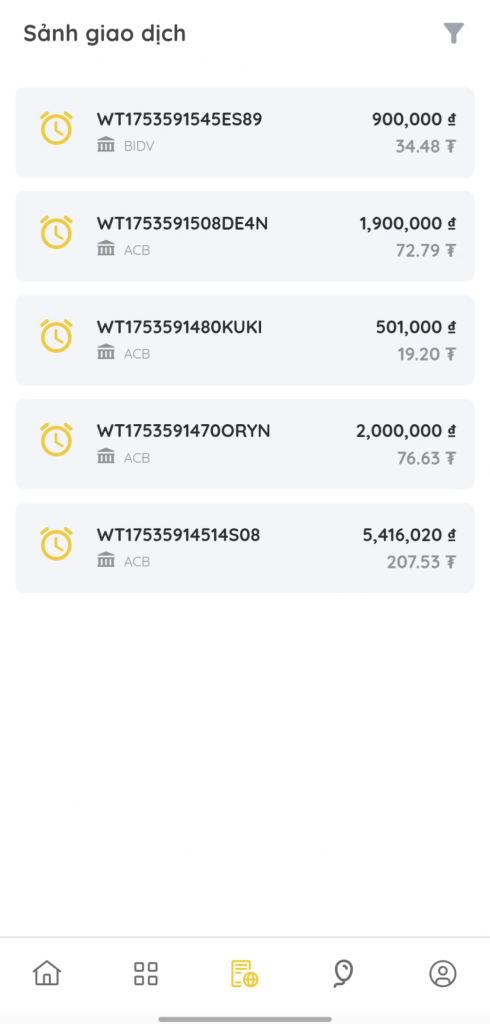
Task: Go to Home tab icon
Action: click(47, 973)
